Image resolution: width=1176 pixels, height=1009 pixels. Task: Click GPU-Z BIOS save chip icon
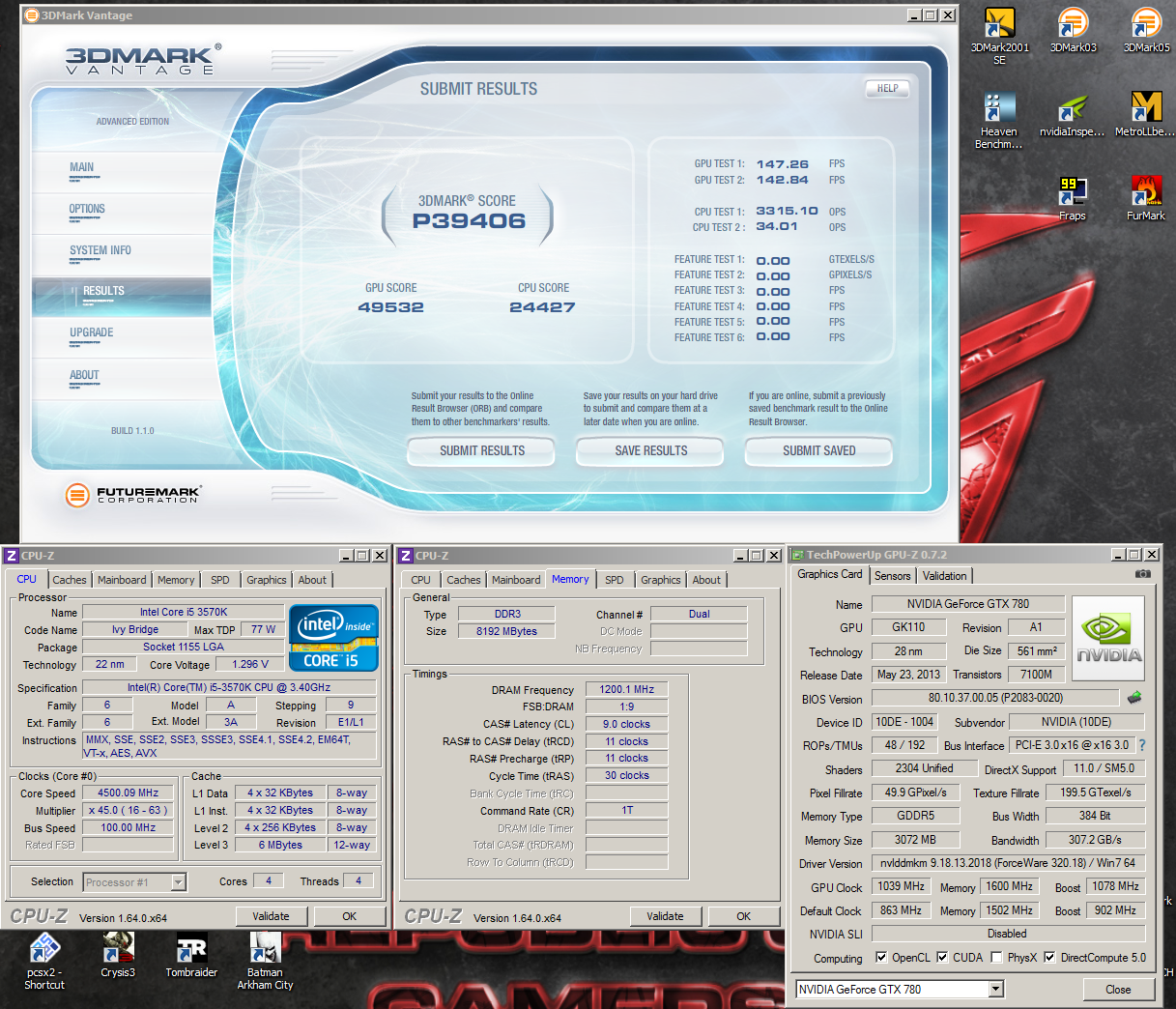click(1134, 697)
